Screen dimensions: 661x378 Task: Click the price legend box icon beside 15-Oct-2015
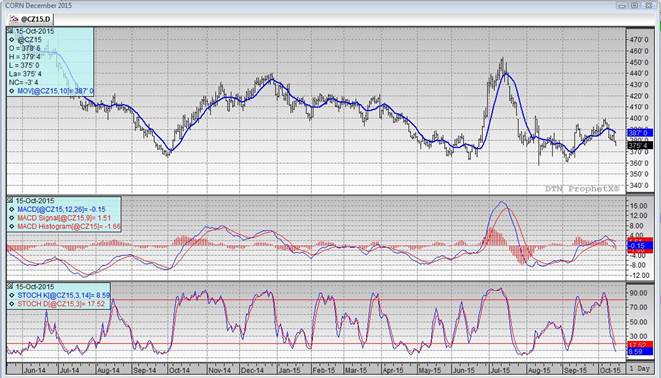pyautogui.click(x=11, y=31)
